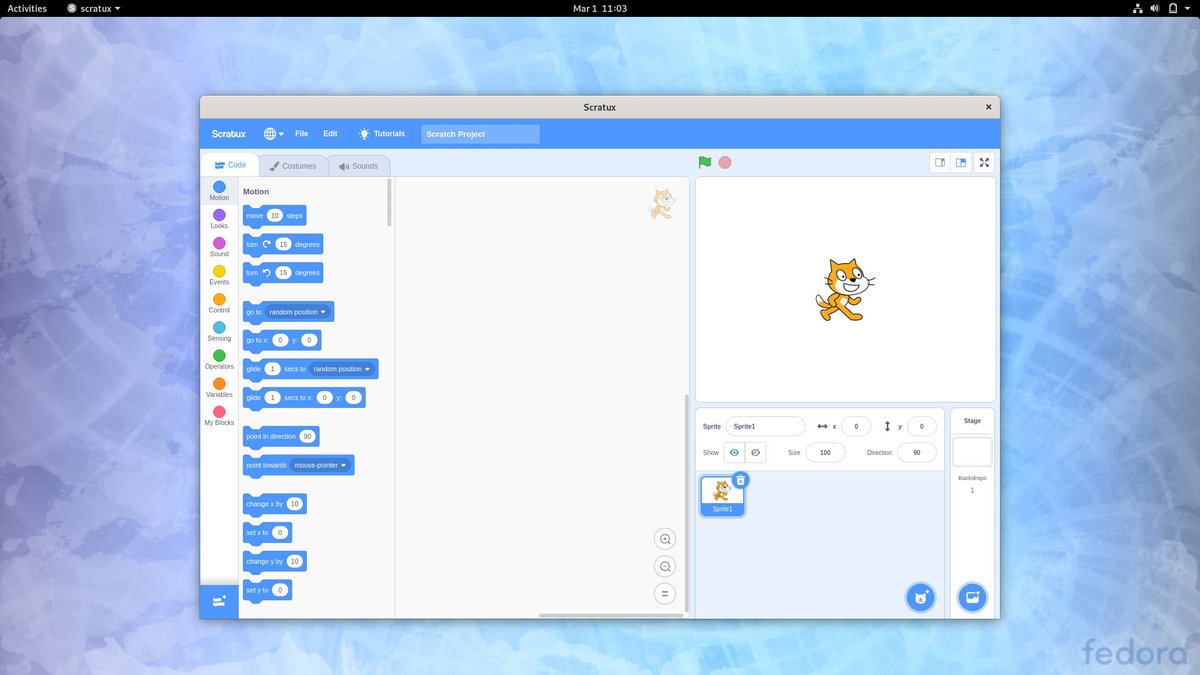The image size is (1200, 675).
Task: Select the Sound block category
Action: pos(219,247)
